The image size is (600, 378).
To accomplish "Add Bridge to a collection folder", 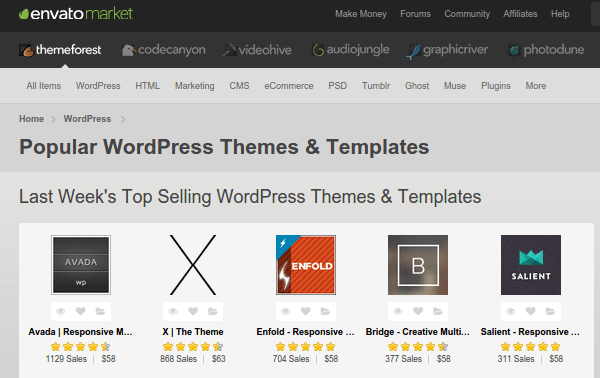I will (x=438, y=311).
